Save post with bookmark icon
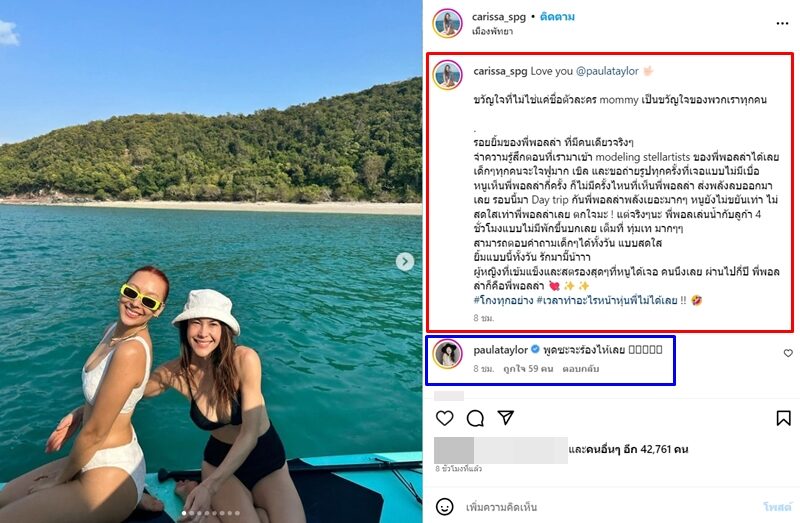This screenshot has width=800, height=523. coord(783,417)
